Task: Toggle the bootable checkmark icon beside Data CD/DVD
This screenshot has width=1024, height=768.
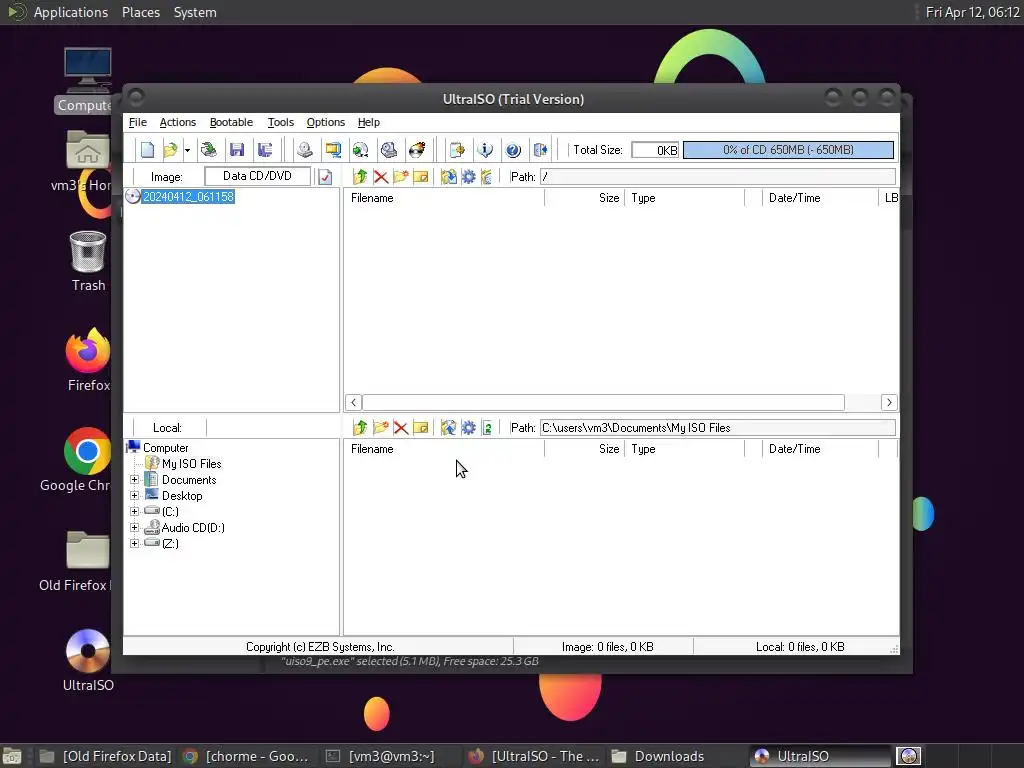Action: coord(325,177)
